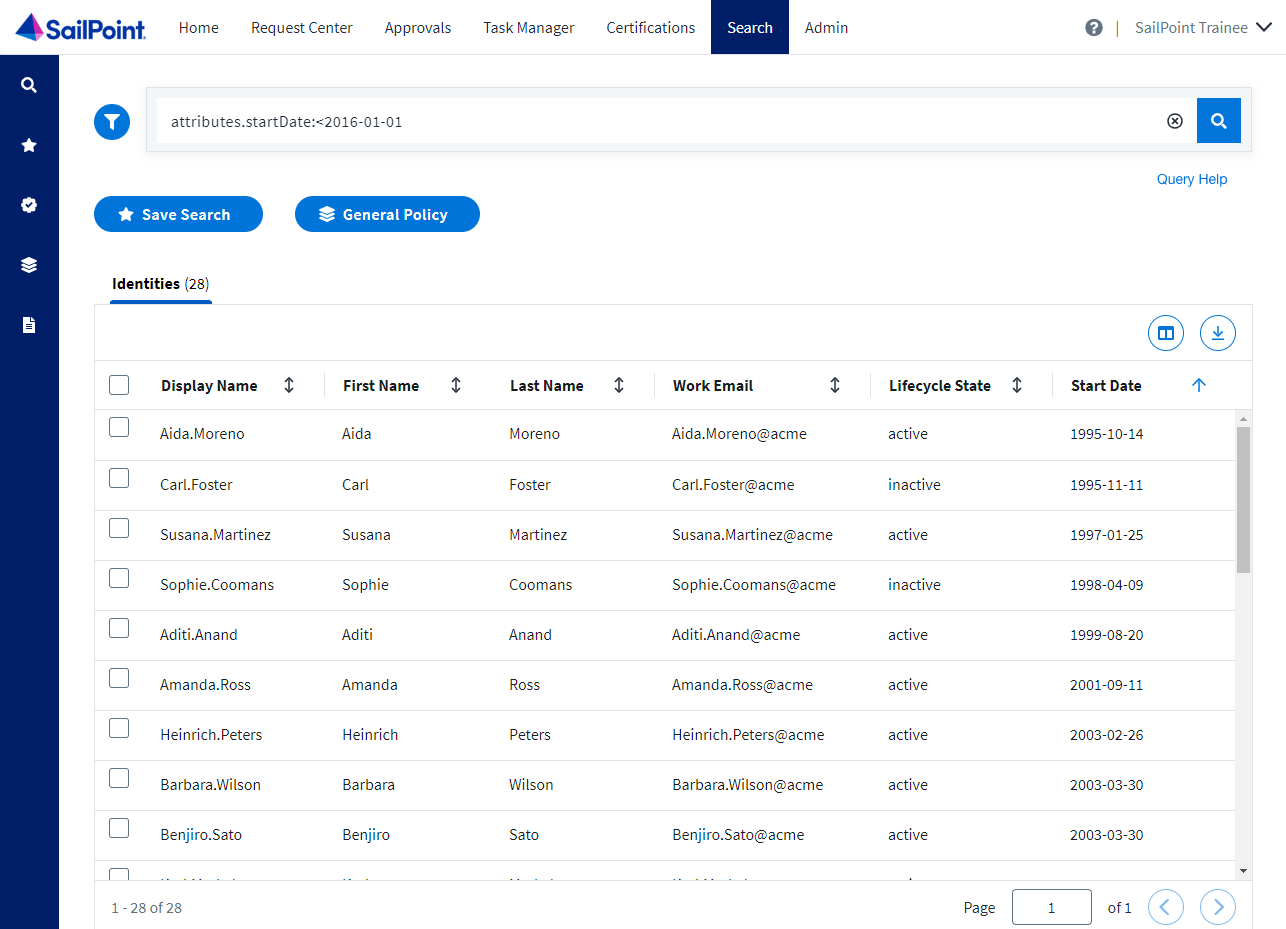1286x929 pixels.
Task: Navigate to the Certifications menu item
Action: pos(650,27)
